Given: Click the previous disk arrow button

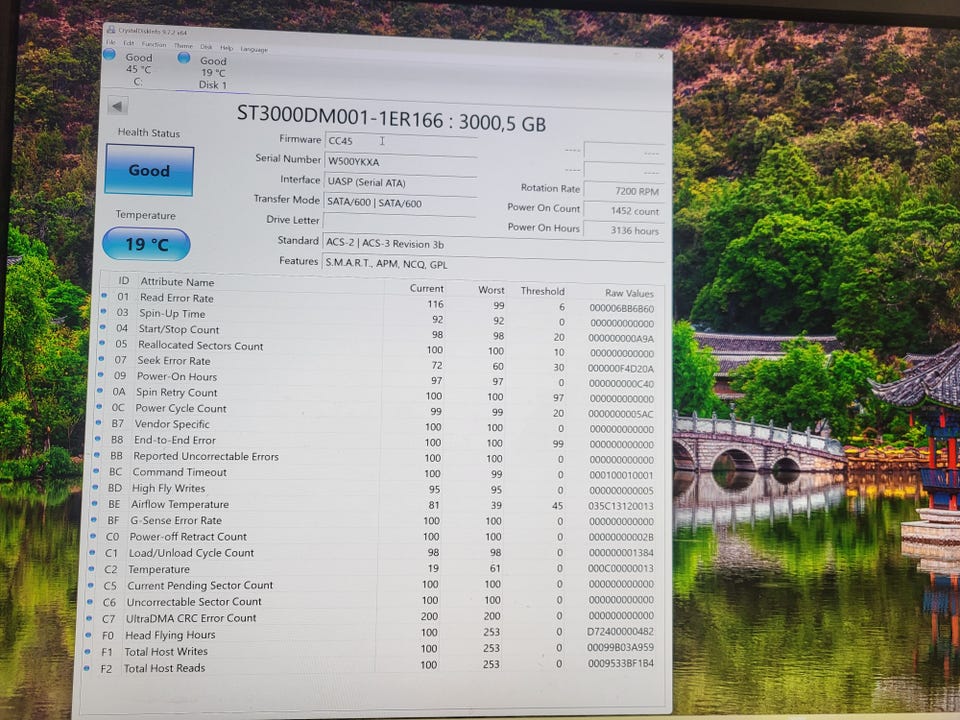Looking at the screenshot, I should [117, 106].
